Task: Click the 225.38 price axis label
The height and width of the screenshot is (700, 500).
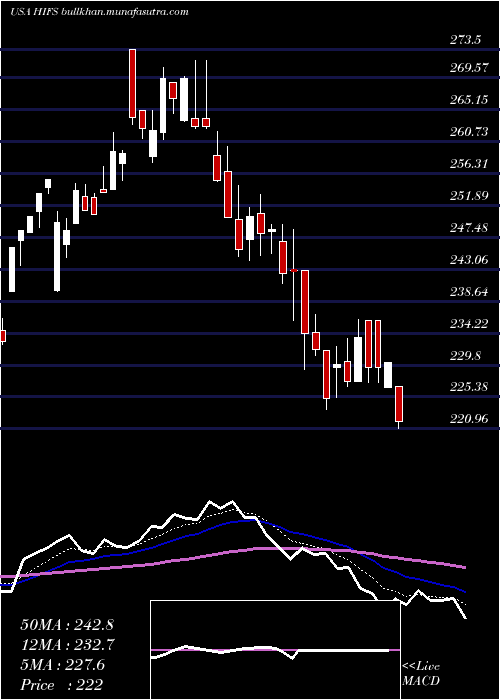Action: click(469, 387)
